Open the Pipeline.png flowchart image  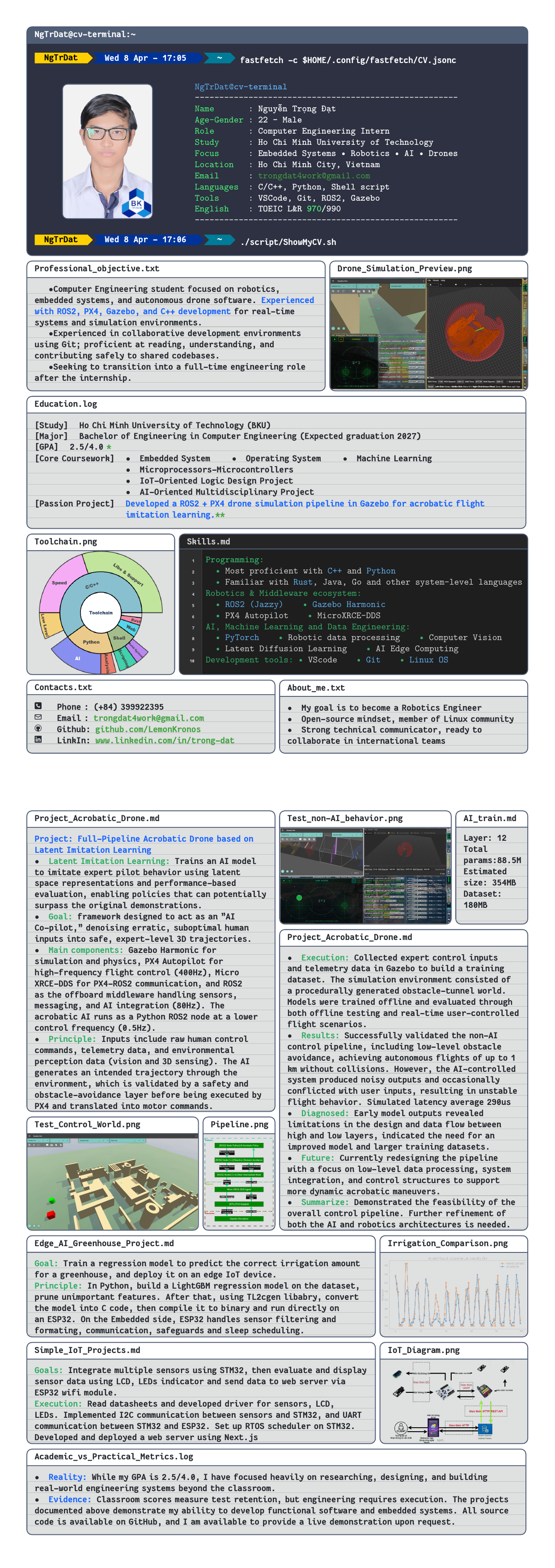tap(239, 1181)
